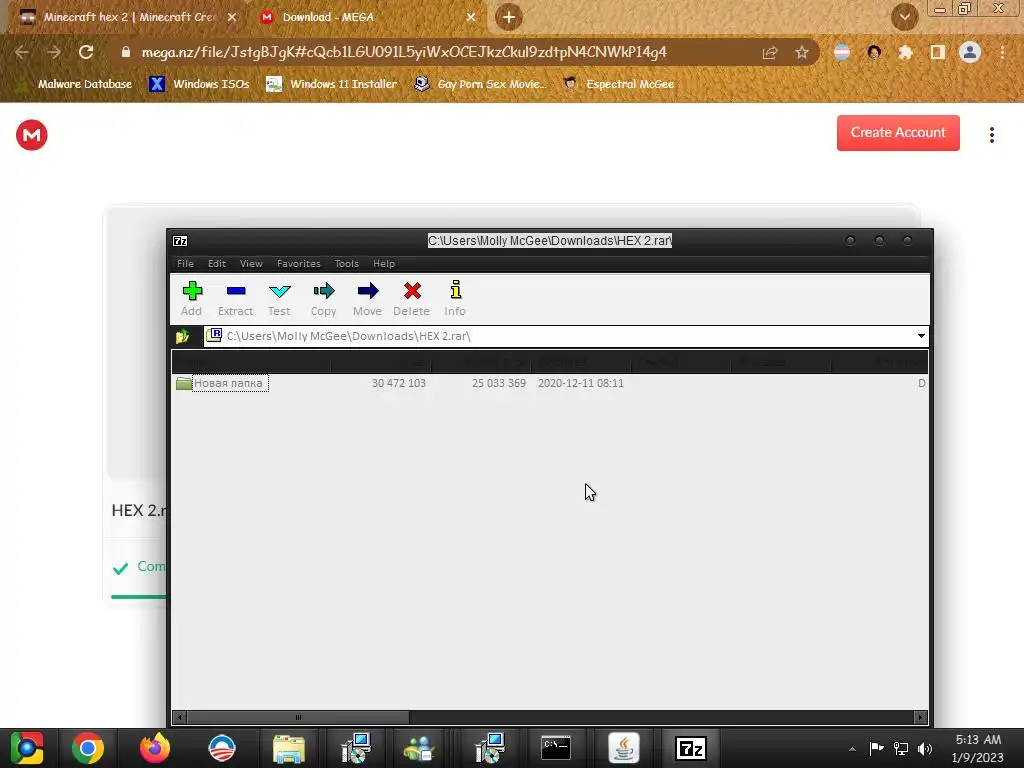Open the 7-Zip Edit menu

point(217,264)
